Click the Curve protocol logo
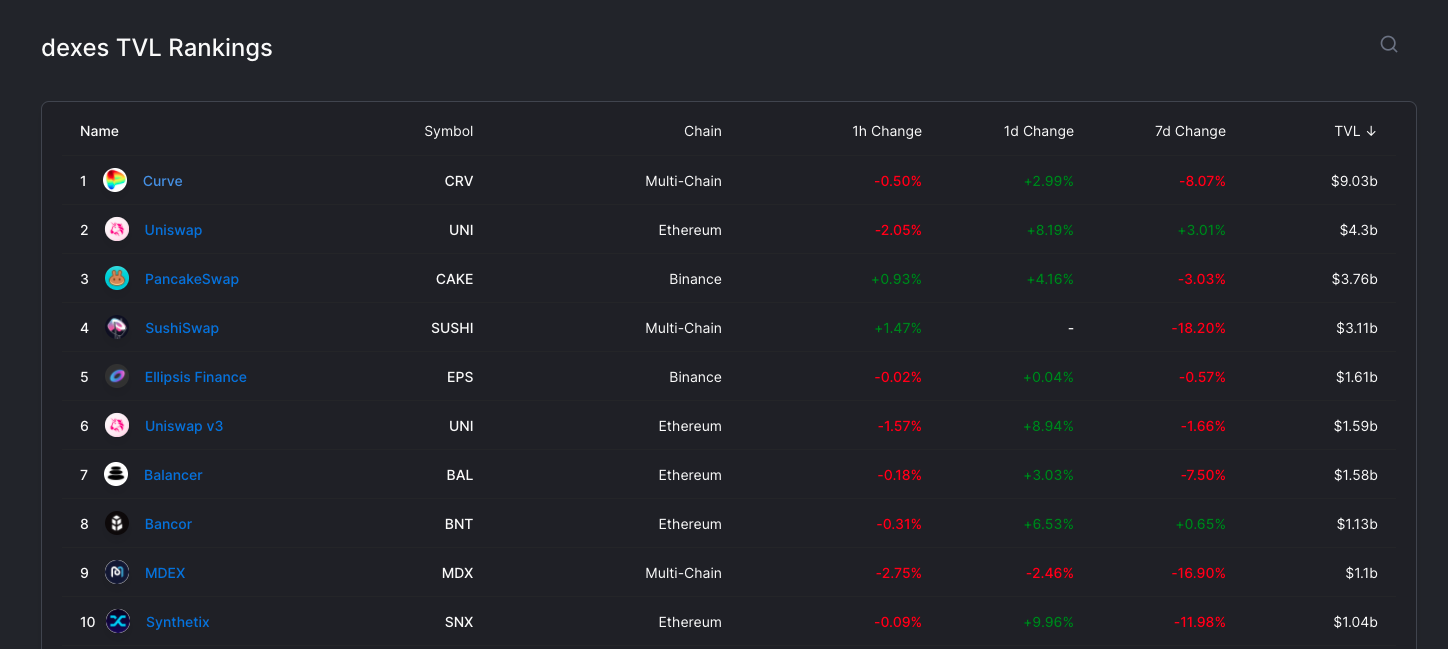 [115, 181]
